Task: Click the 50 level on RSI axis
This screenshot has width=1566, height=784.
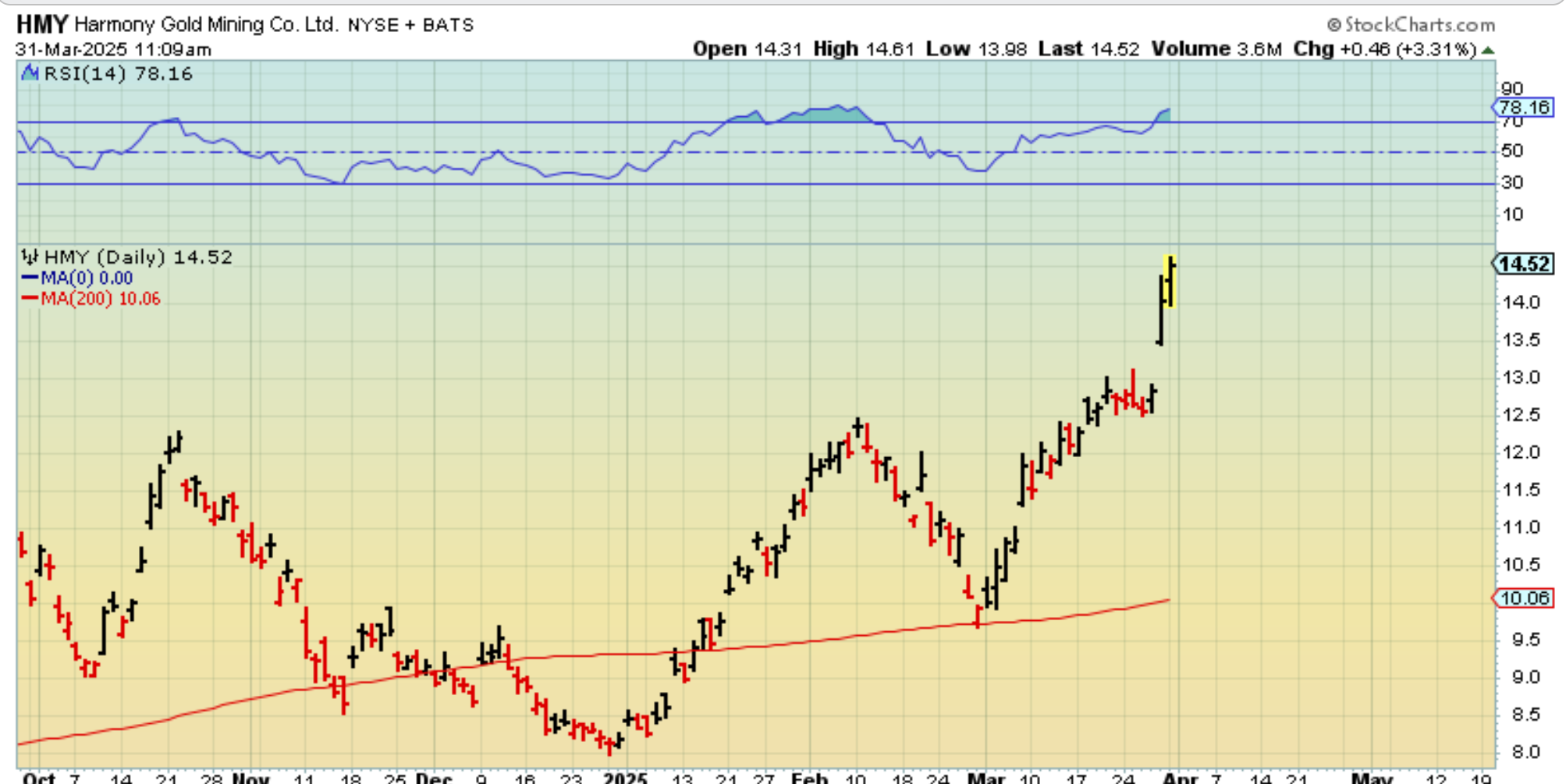Action: click(x=1512, y=151)
